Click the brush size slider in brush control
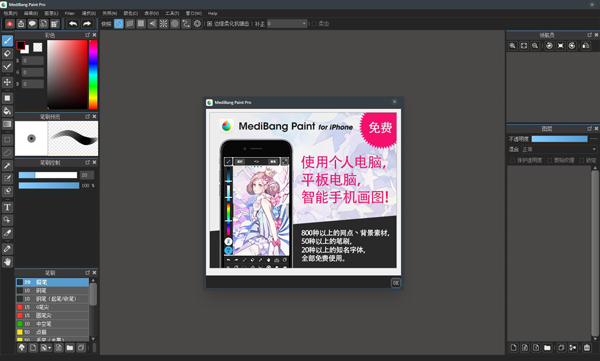This screenshot has height=361, width=600. (48, 175)
